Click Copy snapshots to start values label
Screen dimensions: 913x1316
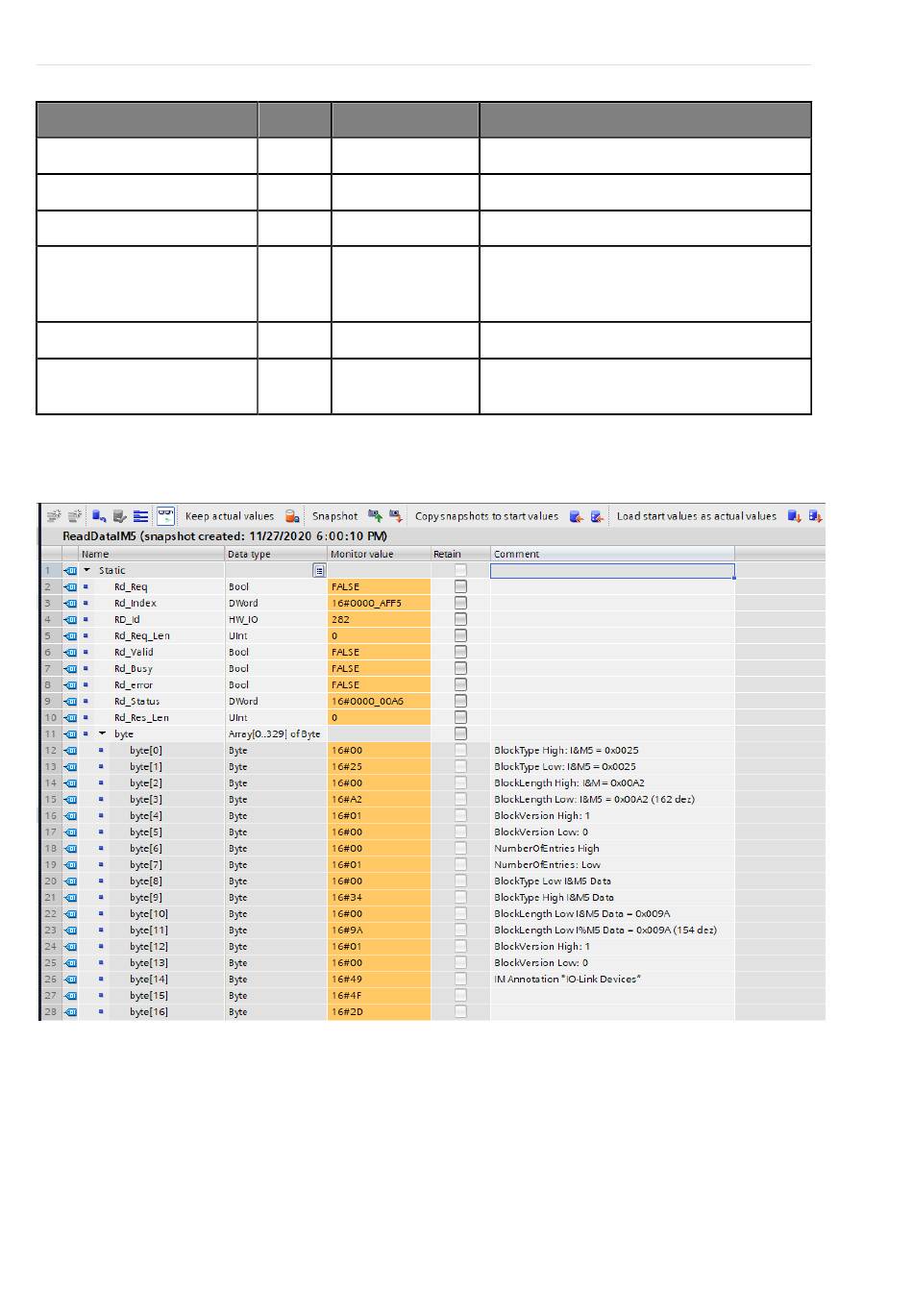pos(486,516)
